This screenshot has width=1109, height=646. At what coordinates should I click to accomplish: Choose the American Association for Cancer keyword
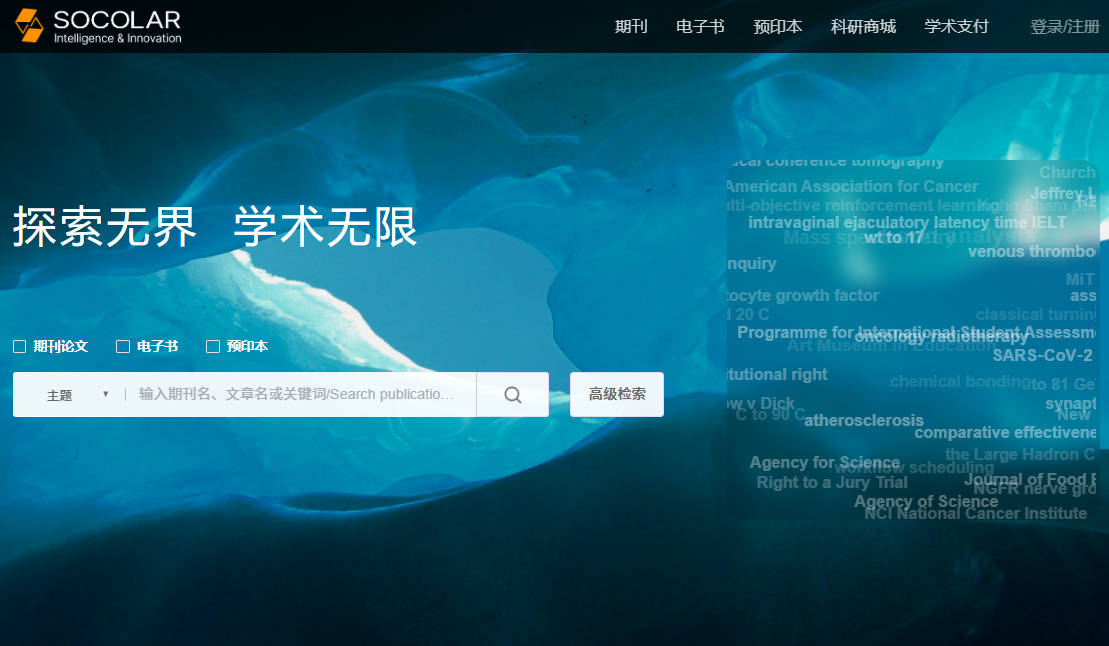point(851,187)
